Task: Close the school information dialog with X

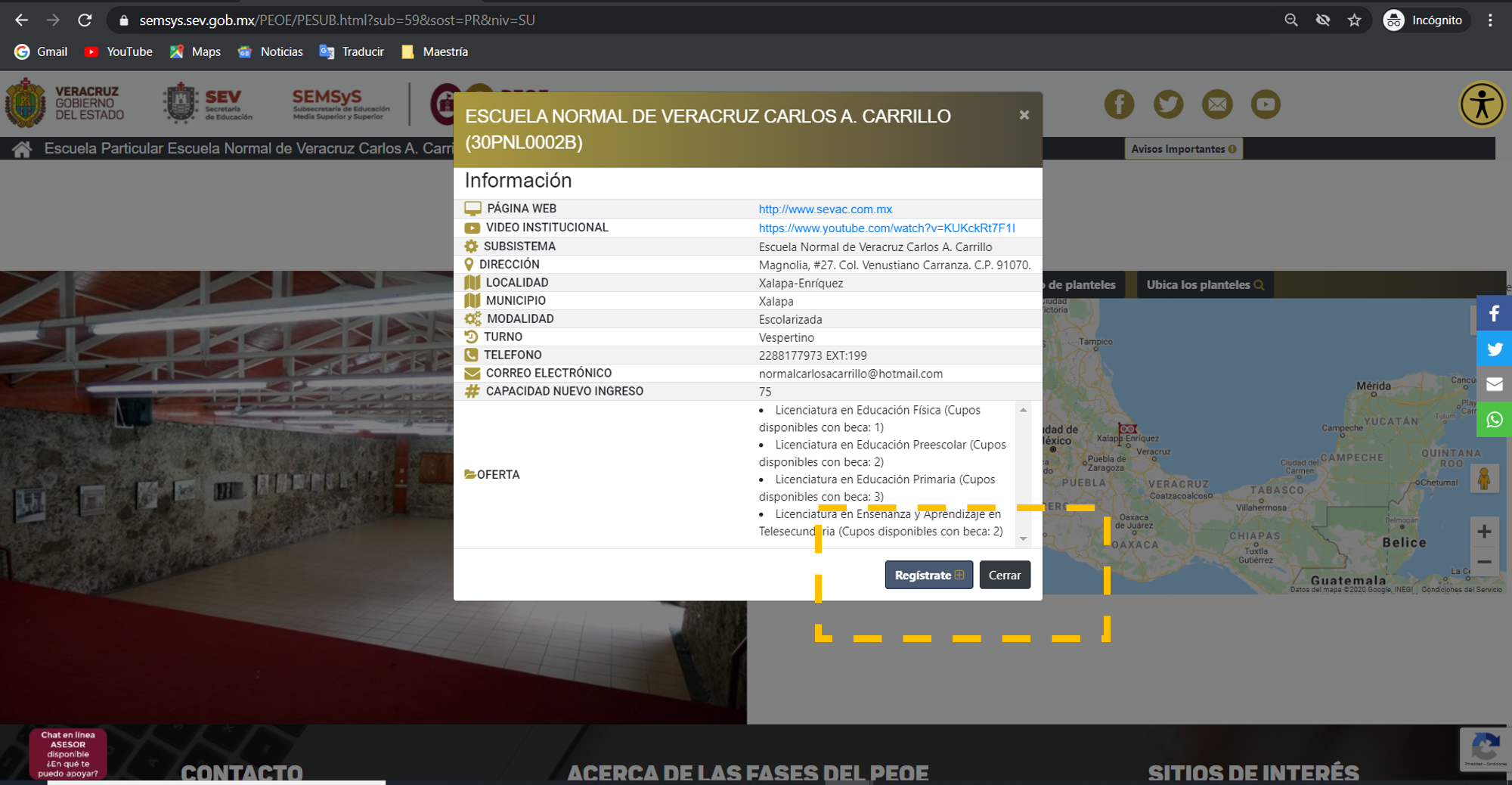Action: point(1024,115)
